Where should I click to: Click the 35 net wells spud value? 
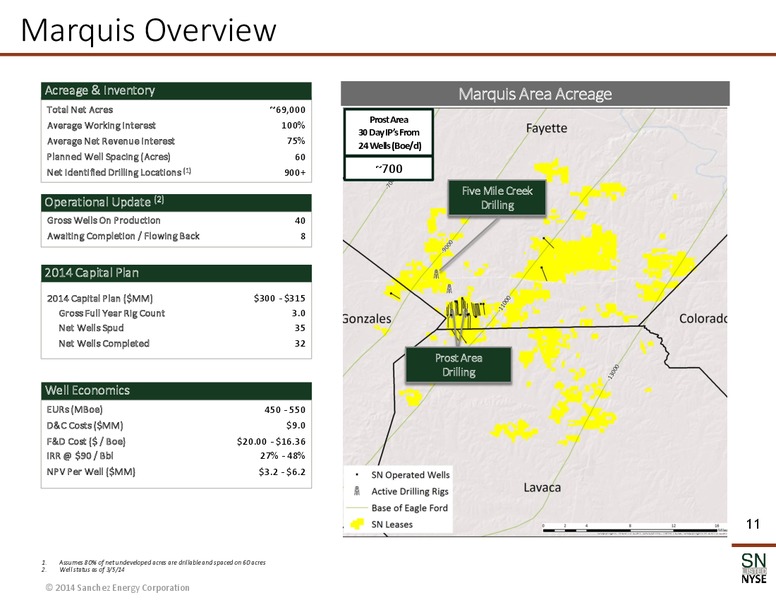(300, 328)
